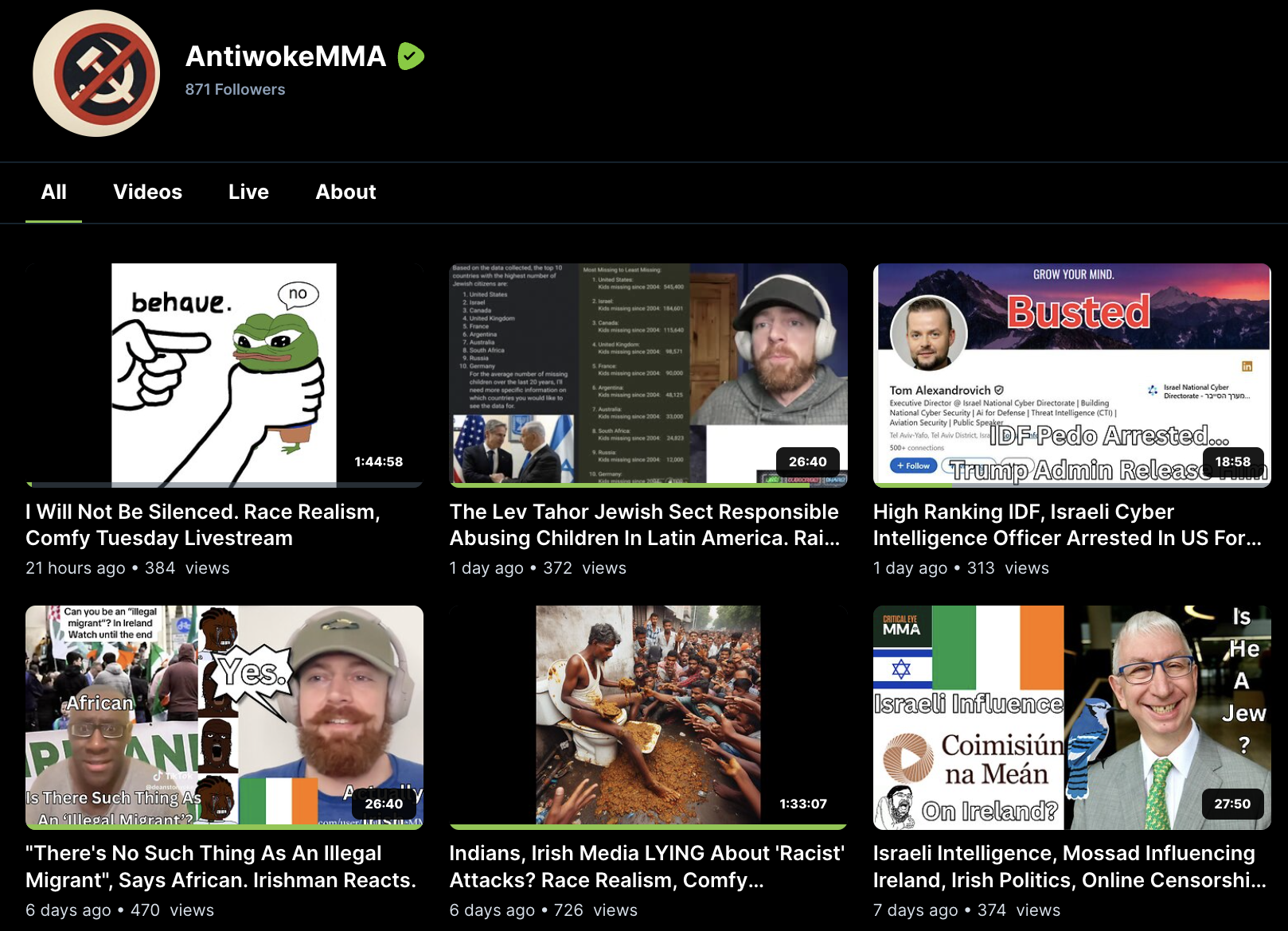The width and height of the screenshot is (1288, 931).
Task: Open the thumbnail for the Lev Tahor video
Action: (648, 375)
